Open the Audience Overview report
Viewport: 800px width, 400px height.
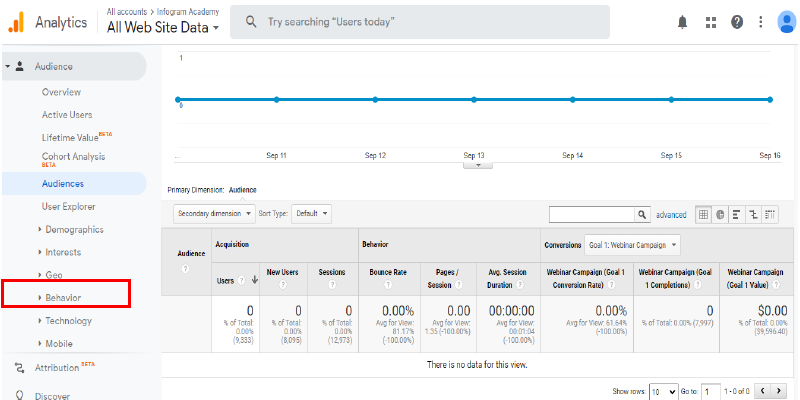pos(61,92)
